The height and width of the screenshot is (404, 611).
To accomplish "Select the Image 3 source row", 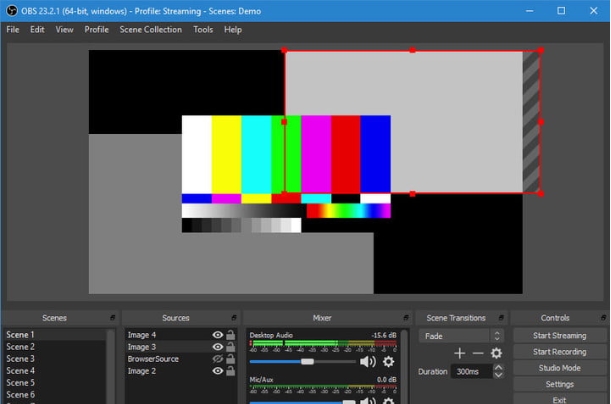I will pos(180,347).
